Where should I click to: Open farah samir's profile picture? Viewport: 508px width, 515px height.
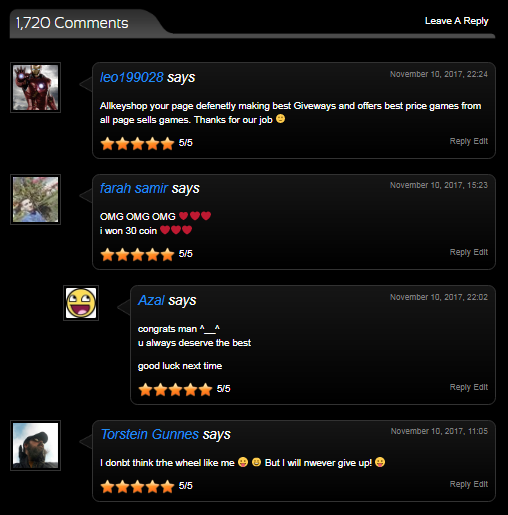tap(35, 199)
